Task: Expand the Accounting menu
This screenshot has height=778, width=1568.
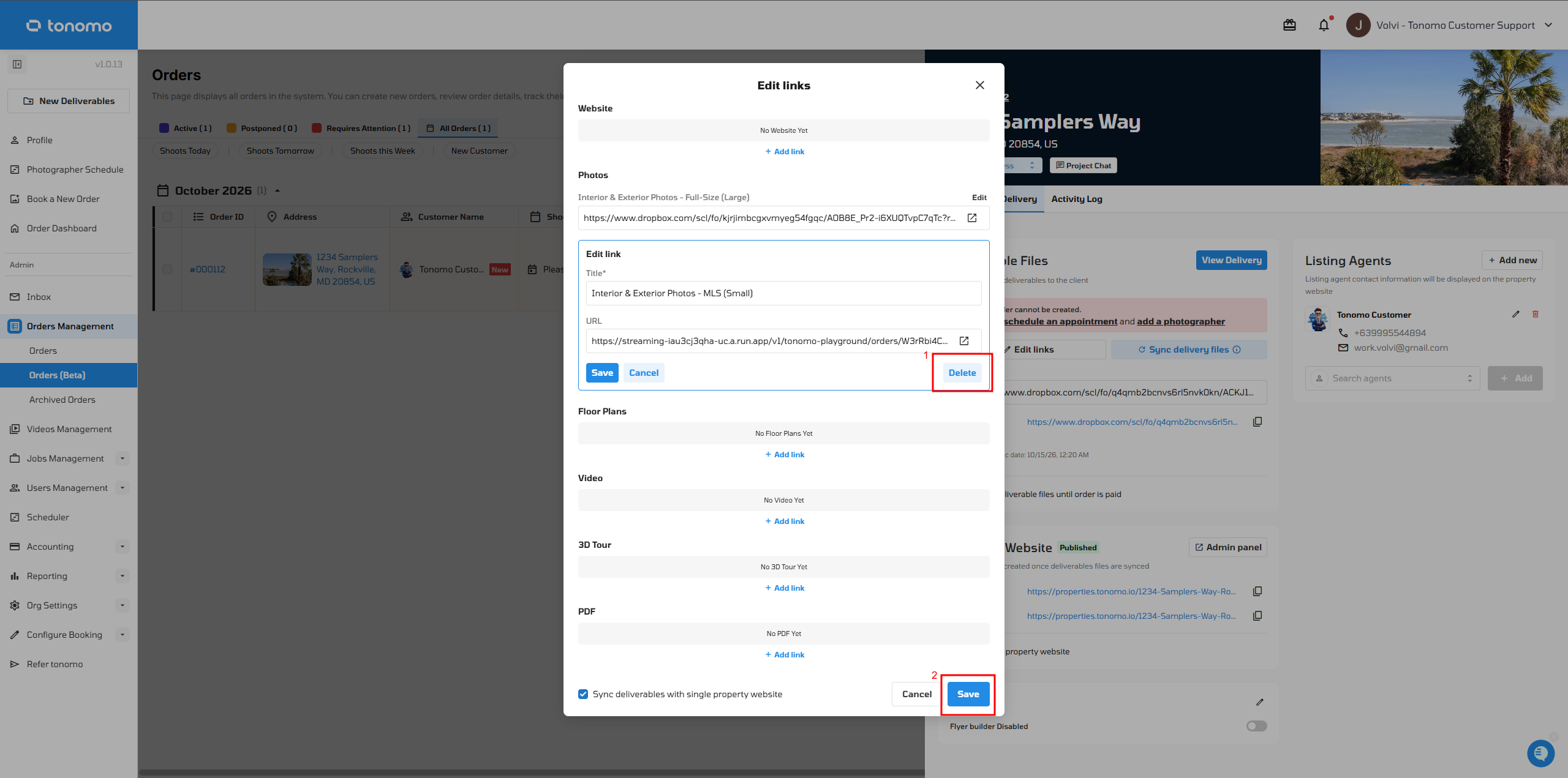Action: 123,547
